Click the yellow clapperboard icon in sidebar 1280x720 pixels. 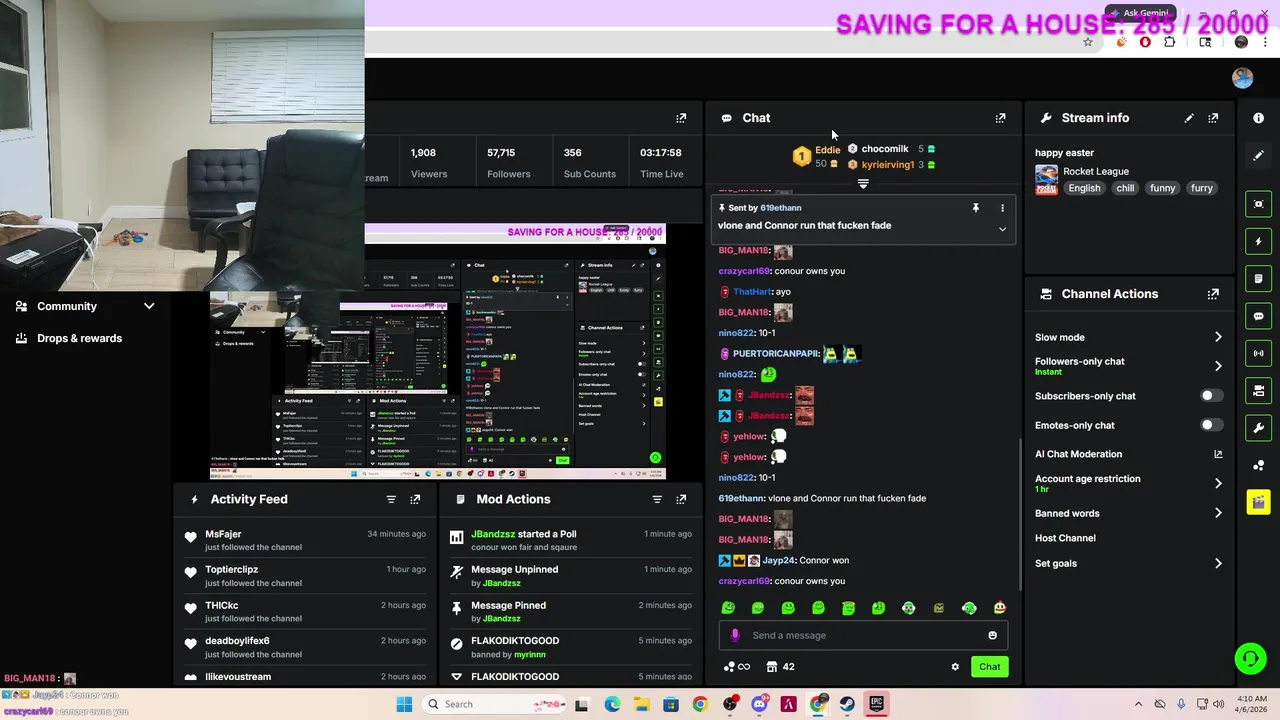1258,502
